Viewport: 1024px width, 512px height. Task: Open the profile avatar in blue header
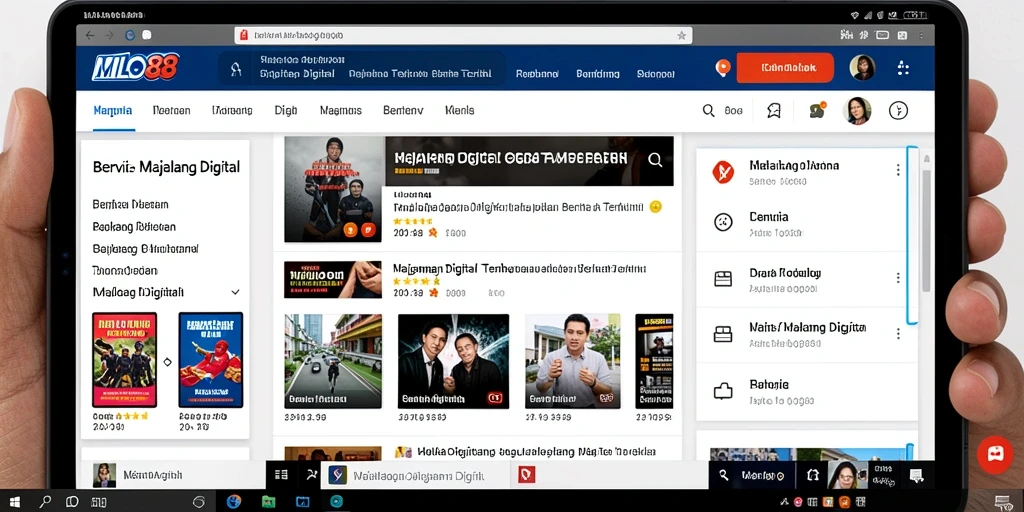pos(862,67)
